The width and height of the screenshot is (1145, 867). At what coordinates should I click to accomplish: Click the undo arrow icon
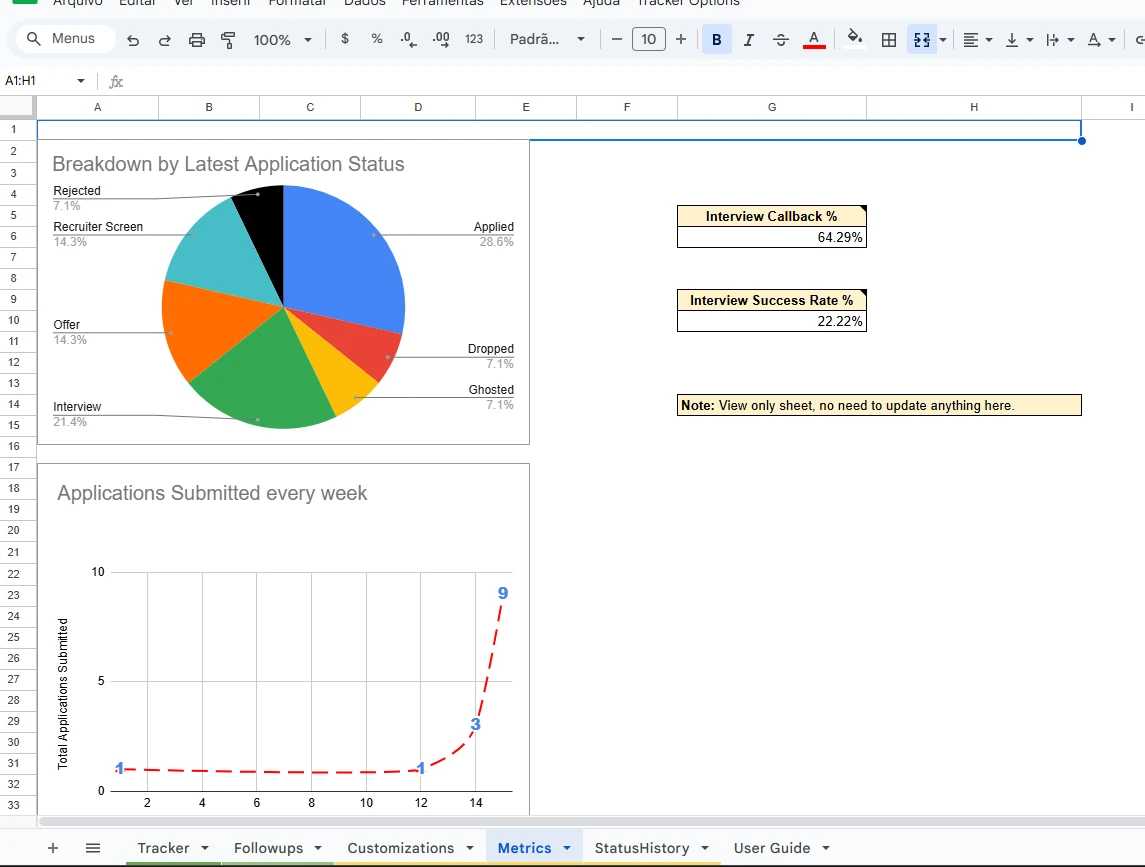(133, 40)
